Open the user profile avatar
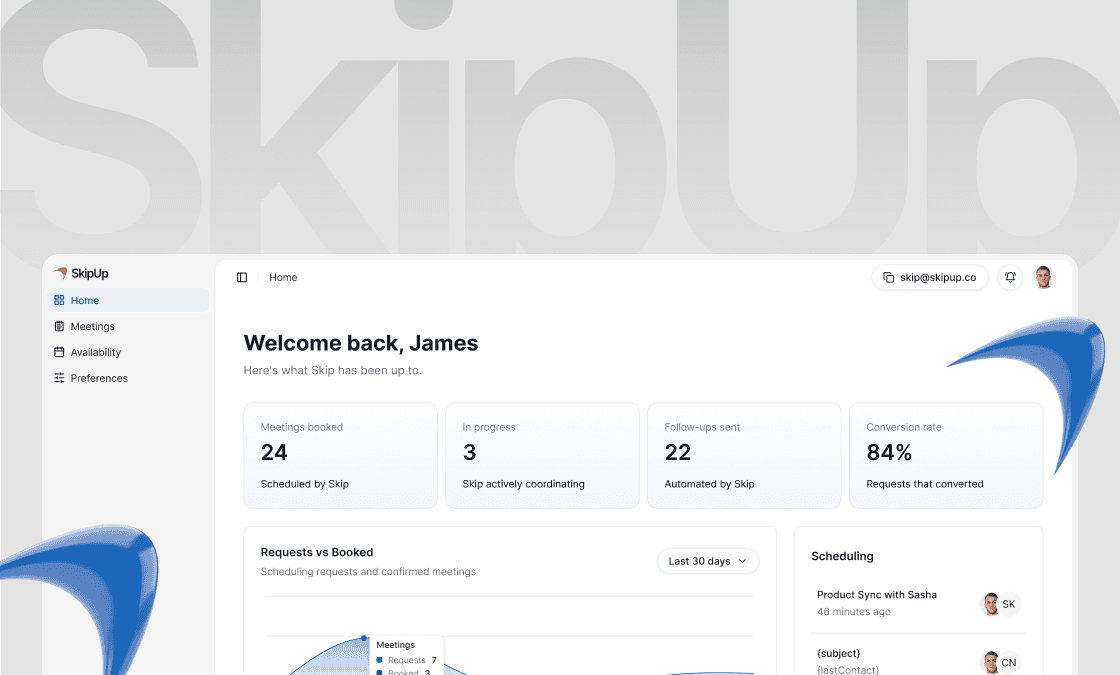 point(1044,277)
